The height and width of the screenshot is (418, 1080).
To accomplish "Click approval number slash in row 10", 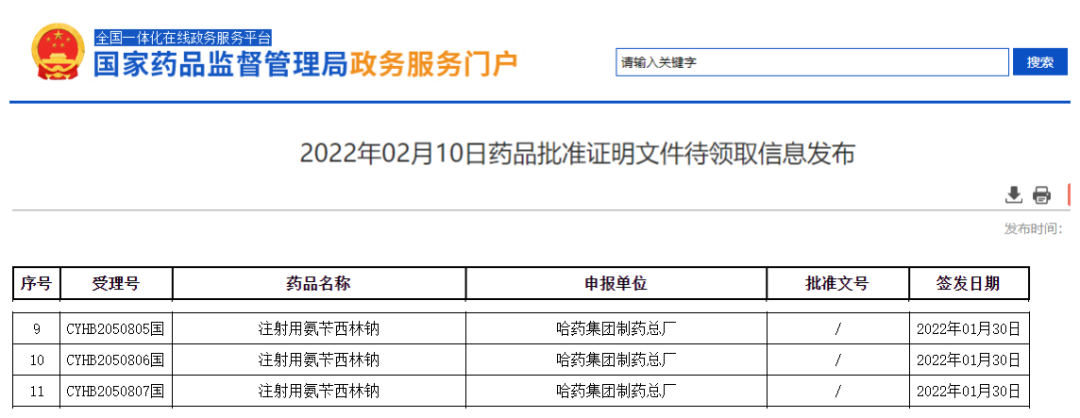I will pos(838,360).
